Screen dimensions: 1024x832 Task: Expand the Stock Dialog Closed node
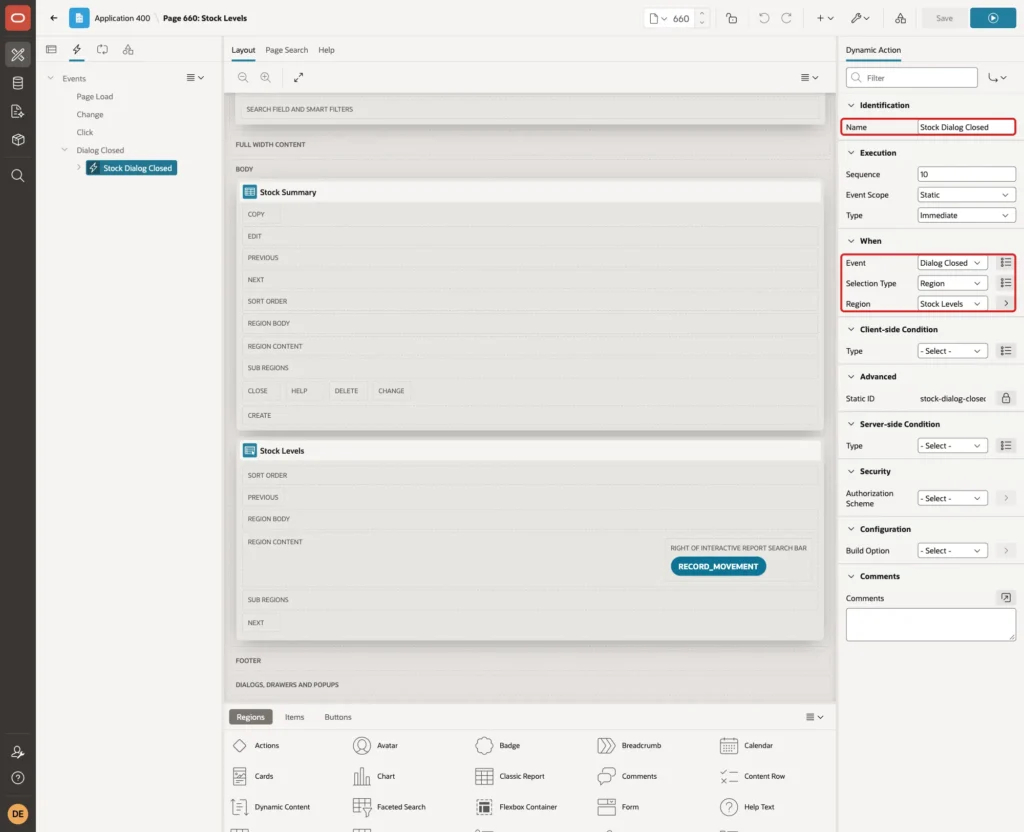pos(78,168)
